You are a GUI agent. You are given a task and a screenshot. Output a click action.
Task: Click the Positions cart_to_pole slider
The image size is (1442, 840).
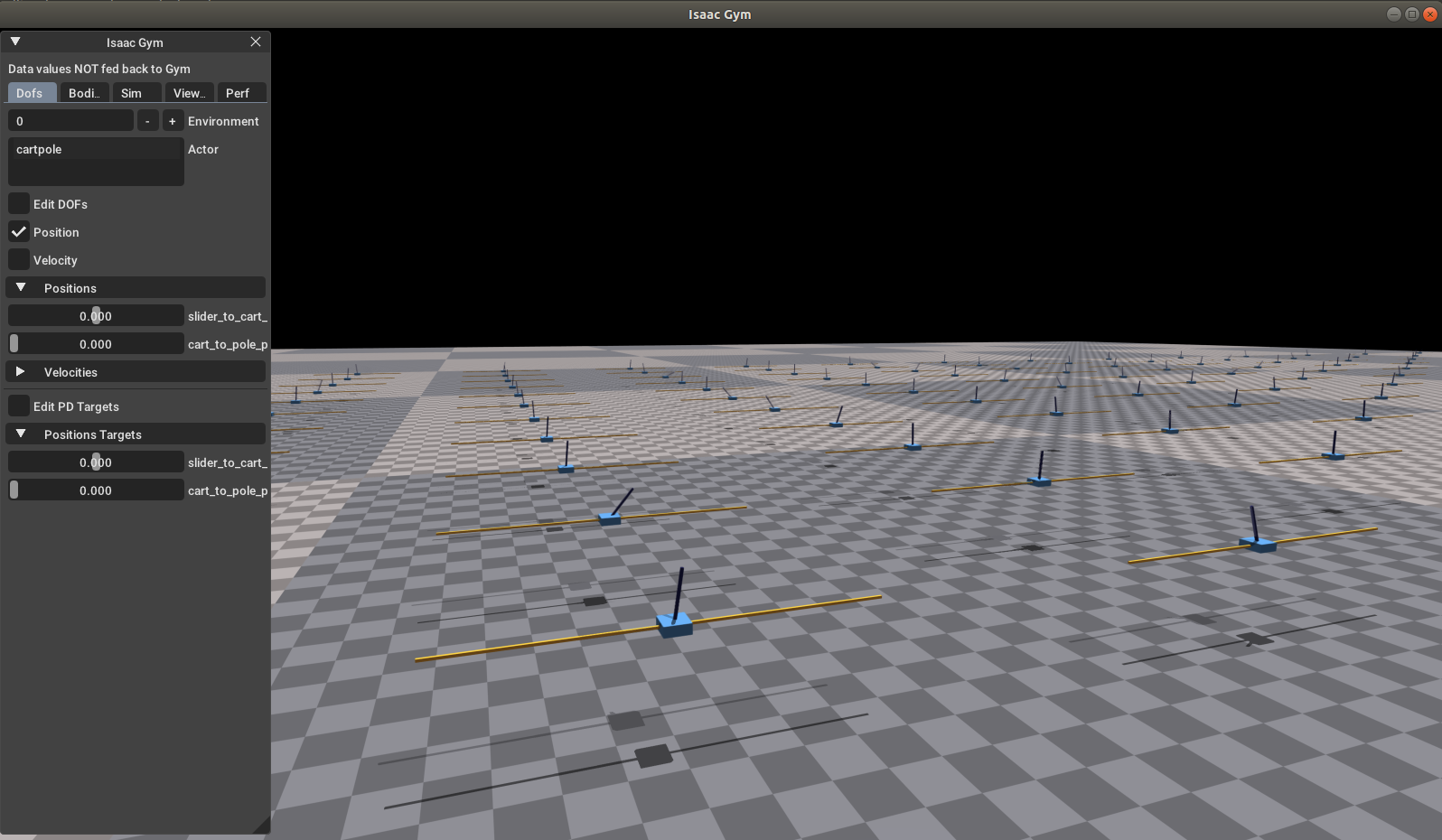(x=96, y=344)
